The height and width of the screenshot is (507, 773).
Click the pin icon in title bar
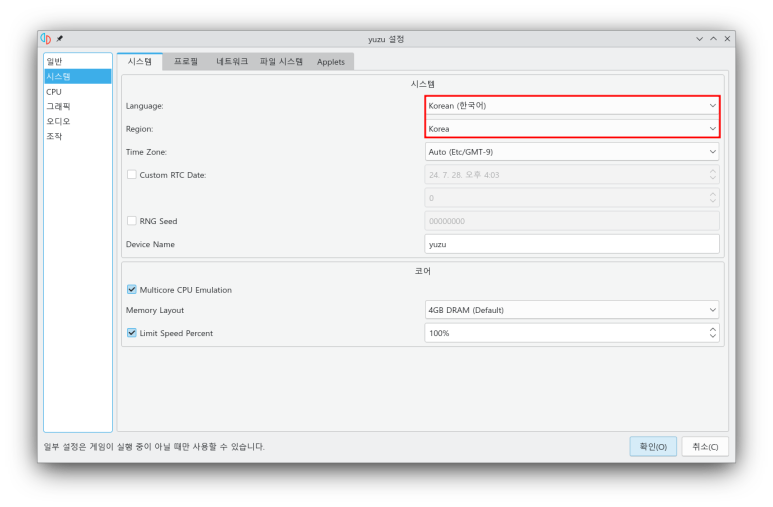click(59, 38)
